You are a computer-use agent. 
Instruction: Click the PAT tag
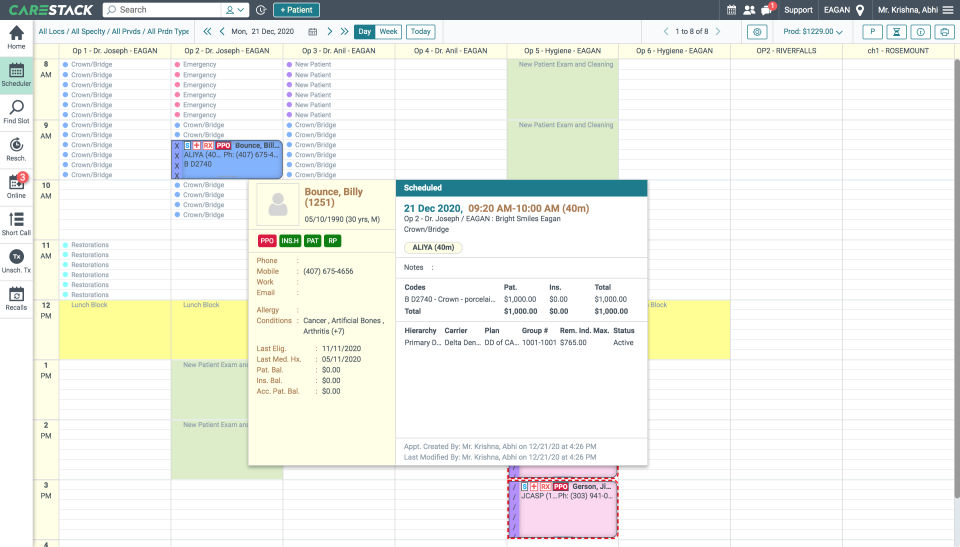click(312, 241)
